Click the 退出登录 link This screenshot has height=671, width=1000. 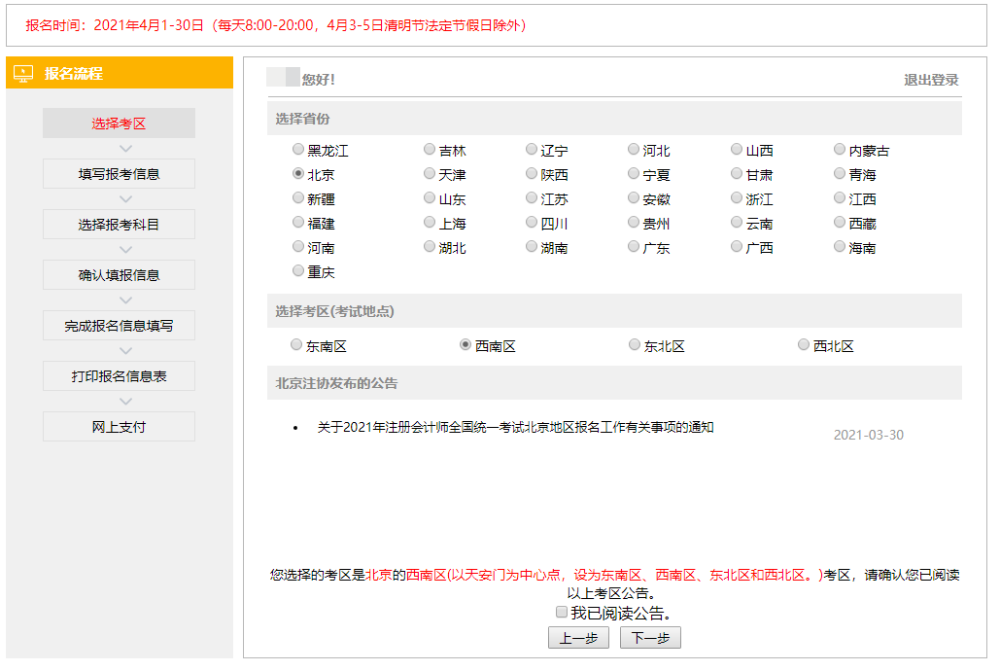[x=931, y=80]
